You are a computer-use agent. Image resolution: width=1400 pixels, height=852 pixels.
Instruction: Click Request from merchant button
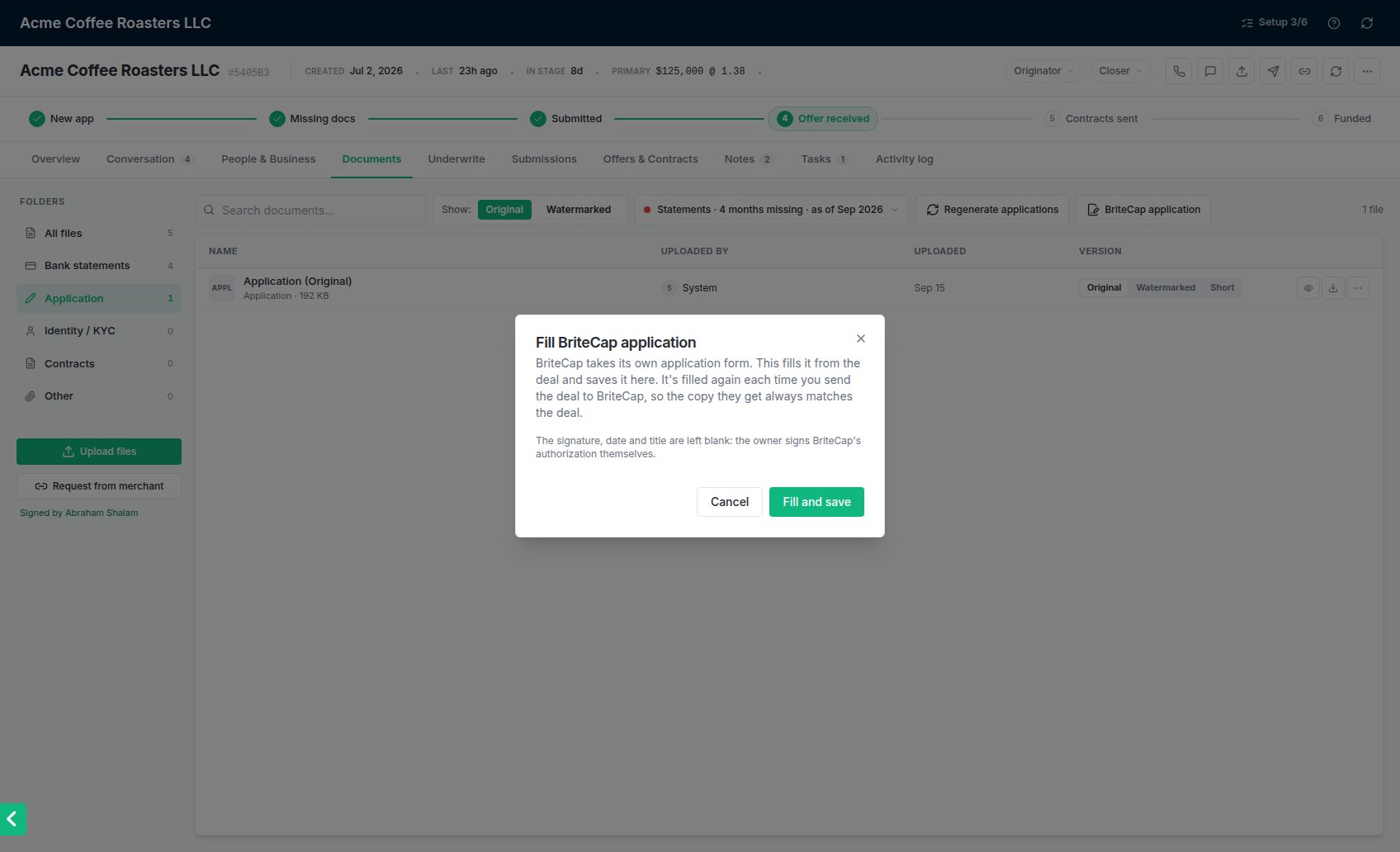pyautogui.click(x=99, y=486)
